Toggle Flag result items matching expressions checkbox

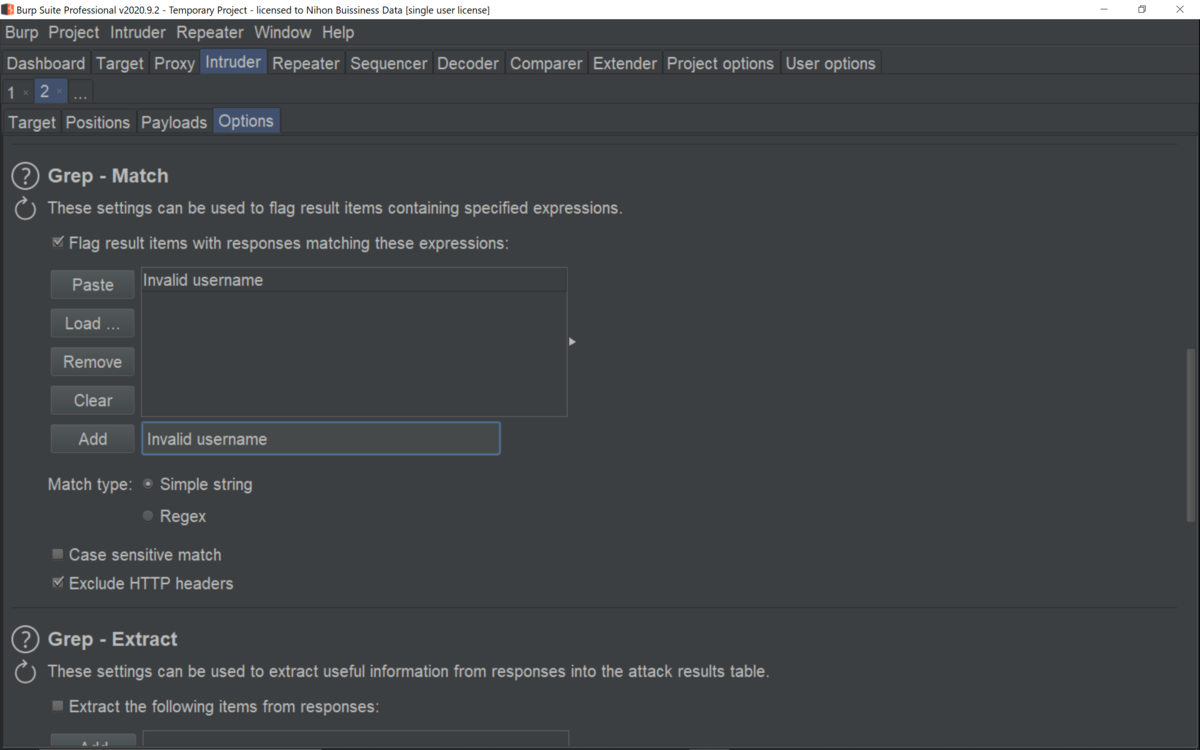click(58, 242)
